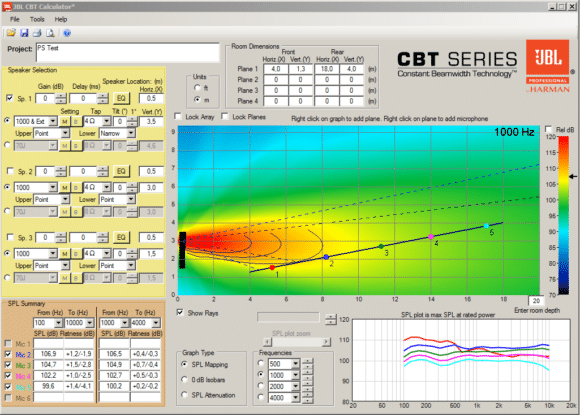
Task: Click the room depth field showing 20
Action: coord(536,301)
